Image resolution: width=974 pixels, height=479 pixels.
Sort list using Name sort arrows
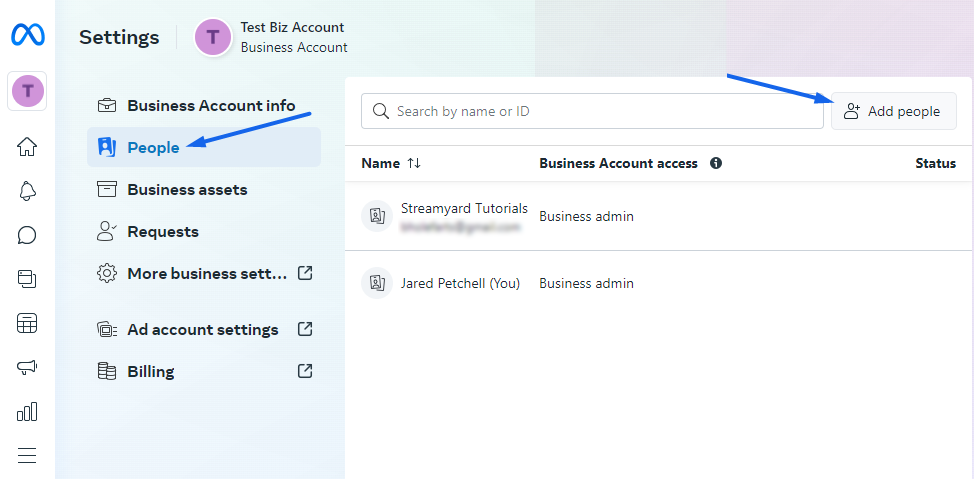[x=414, y=163]
